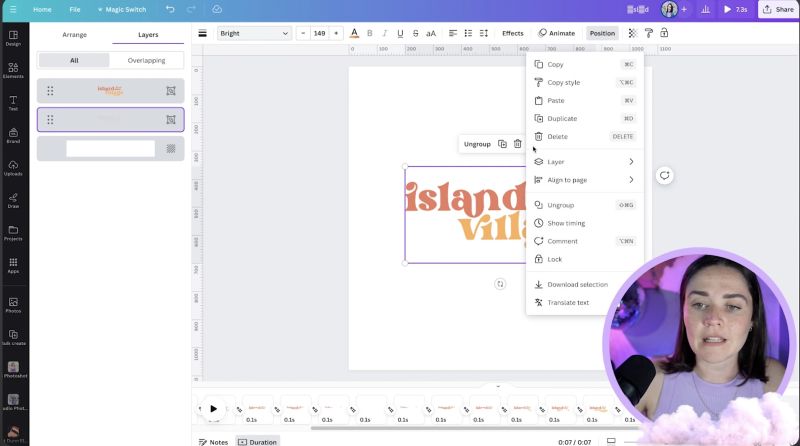
Task: Open the Elements sidebar panel
Action: click(x=13, y=70)
